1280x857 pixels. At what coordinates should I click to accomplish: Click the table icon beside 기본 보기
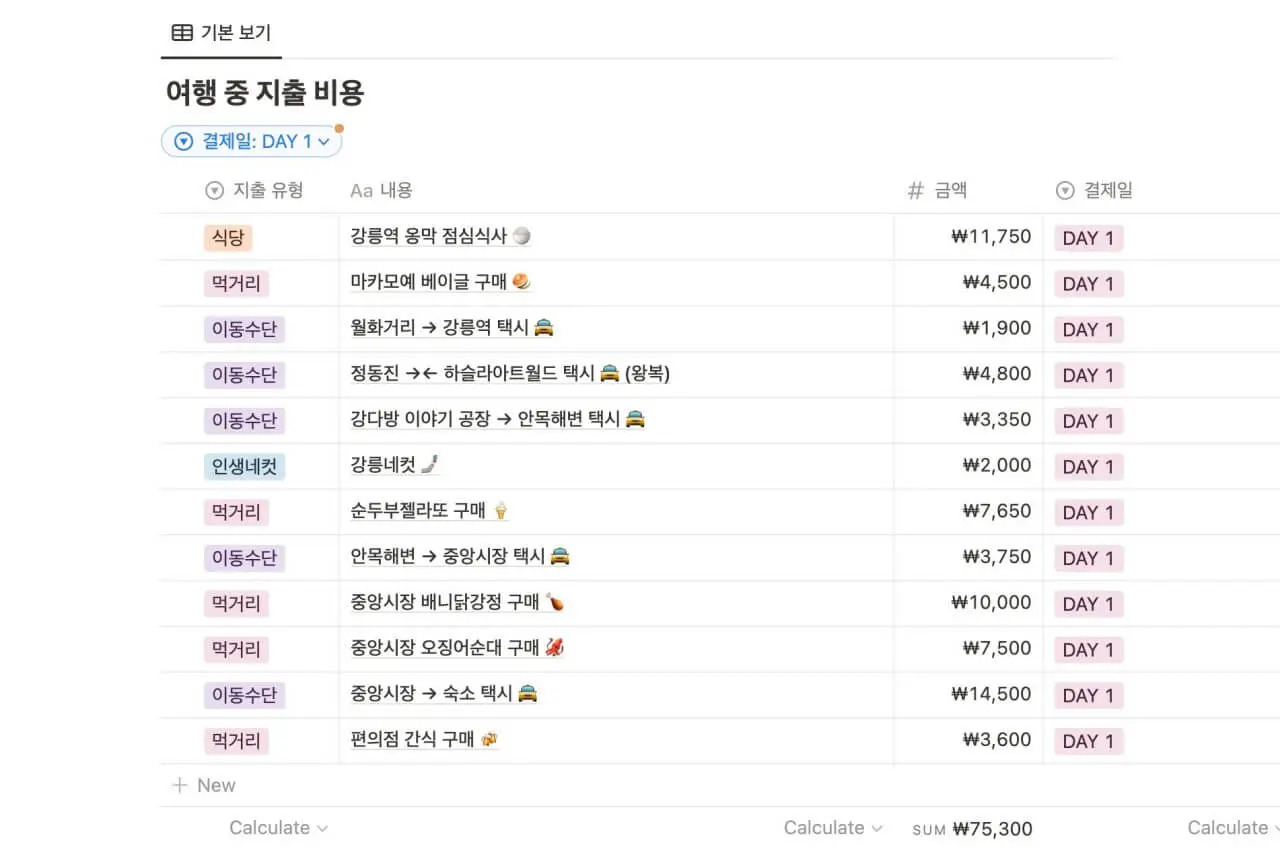click(x=182, y=32)
